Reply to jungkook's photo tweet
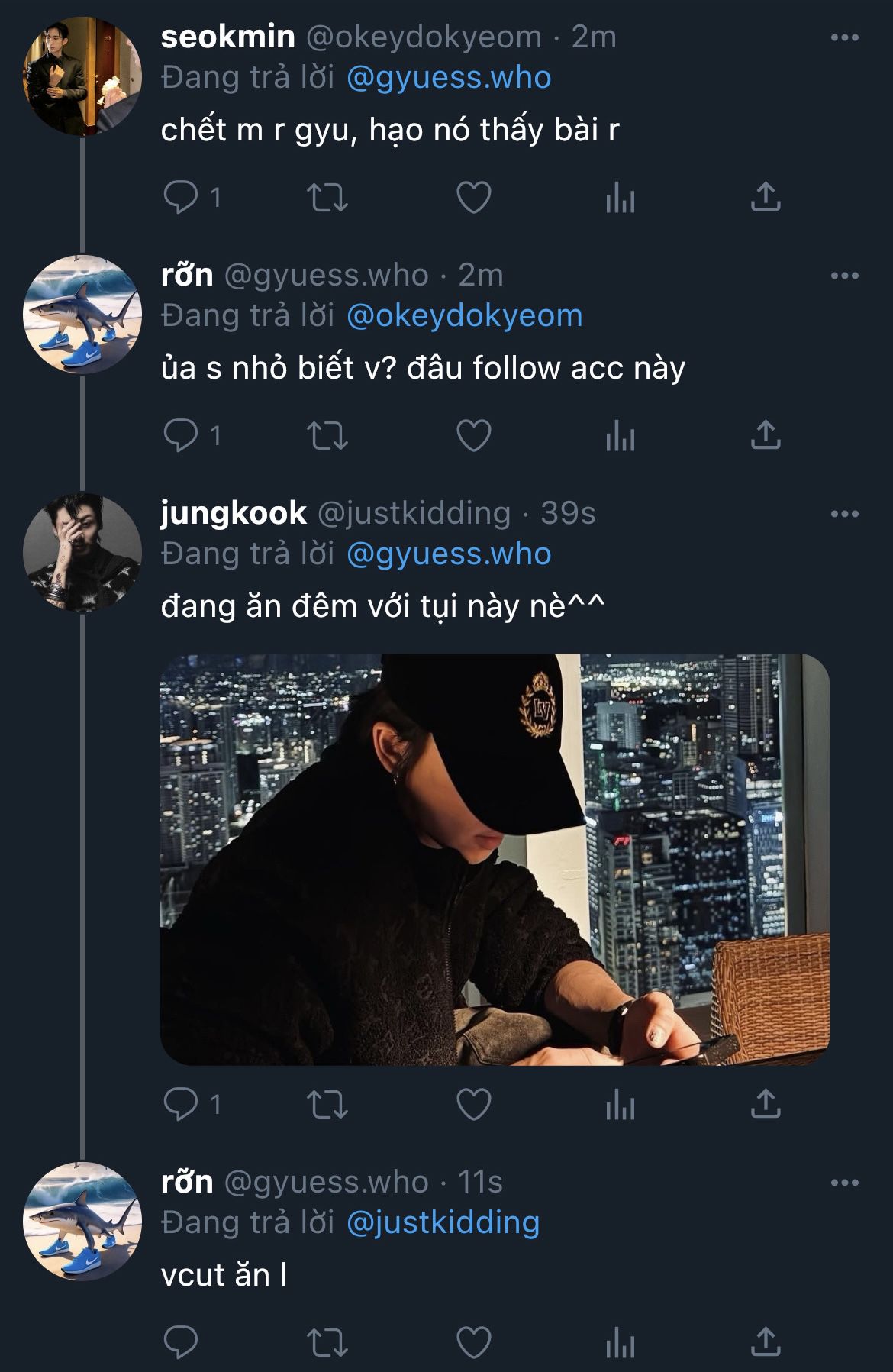Screen dimensions: 893x1372 tap(182, 1104)
